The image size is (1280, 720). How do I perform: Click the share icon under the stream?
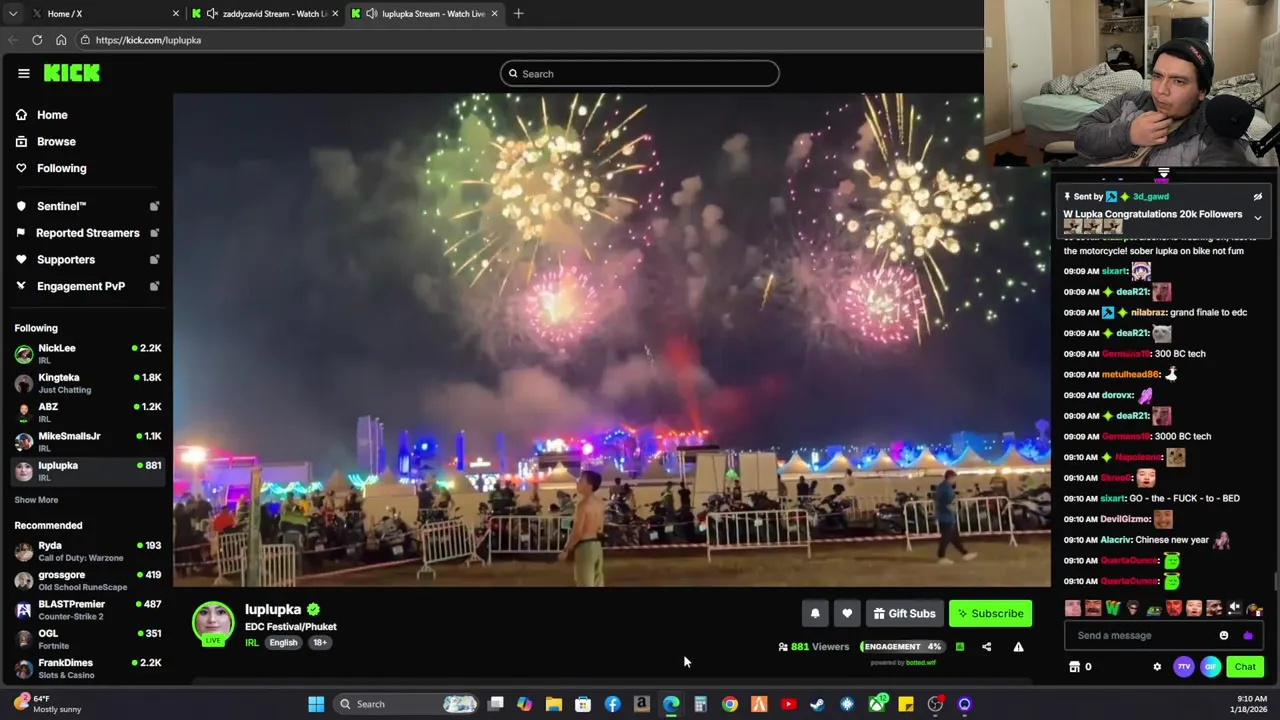(x=986, y=647)
